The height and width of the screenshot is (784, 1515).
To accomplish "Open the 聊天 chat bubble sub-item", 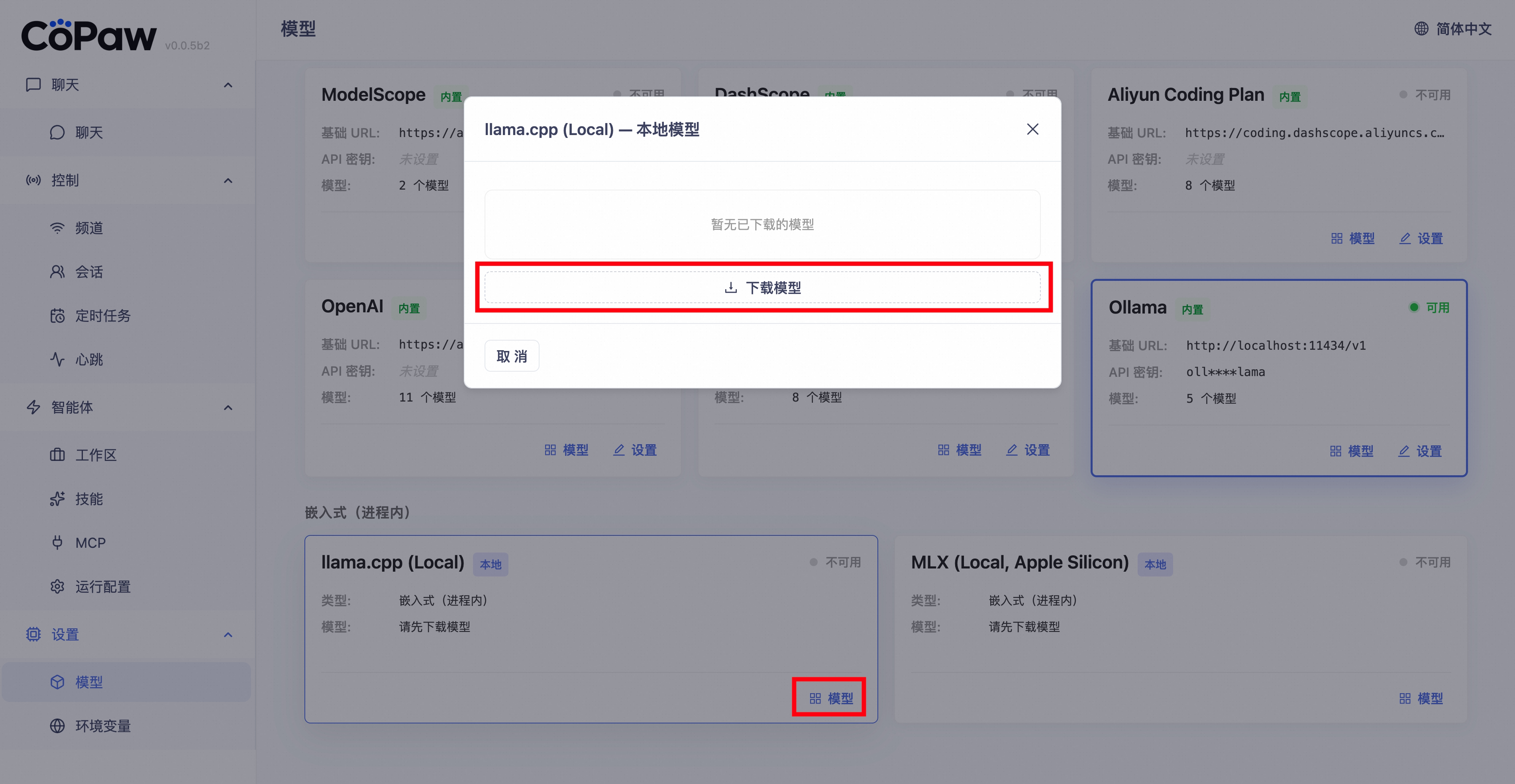I will click(x=88, y=133).
